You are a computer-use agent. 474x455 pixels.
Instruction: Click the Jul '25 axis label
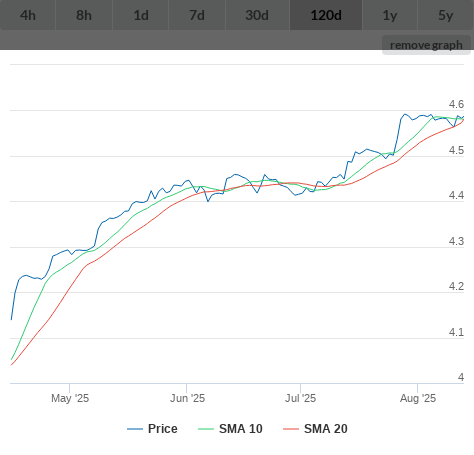pos(300,398)
